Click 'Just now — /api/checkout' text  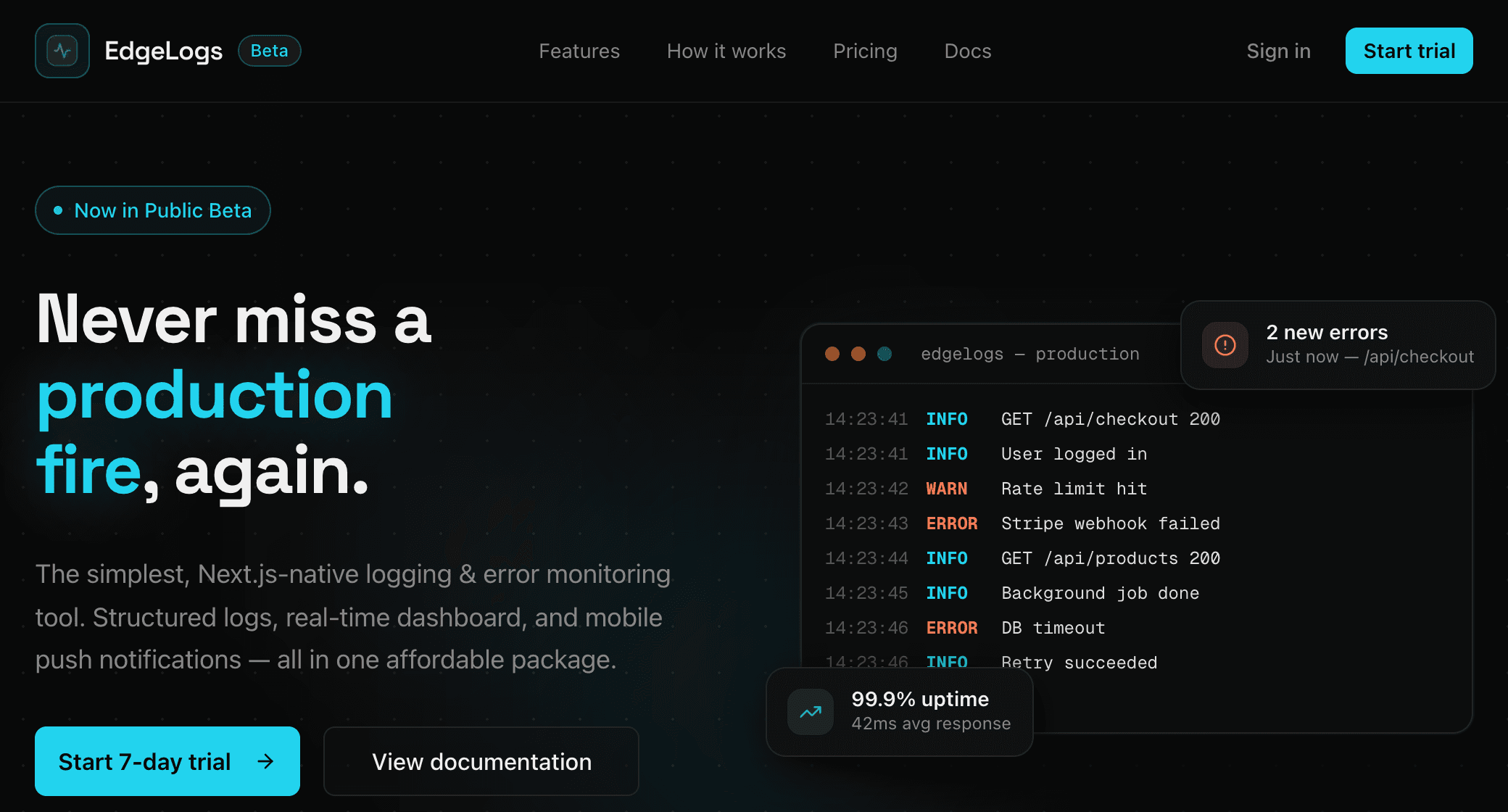point(1370,357)
